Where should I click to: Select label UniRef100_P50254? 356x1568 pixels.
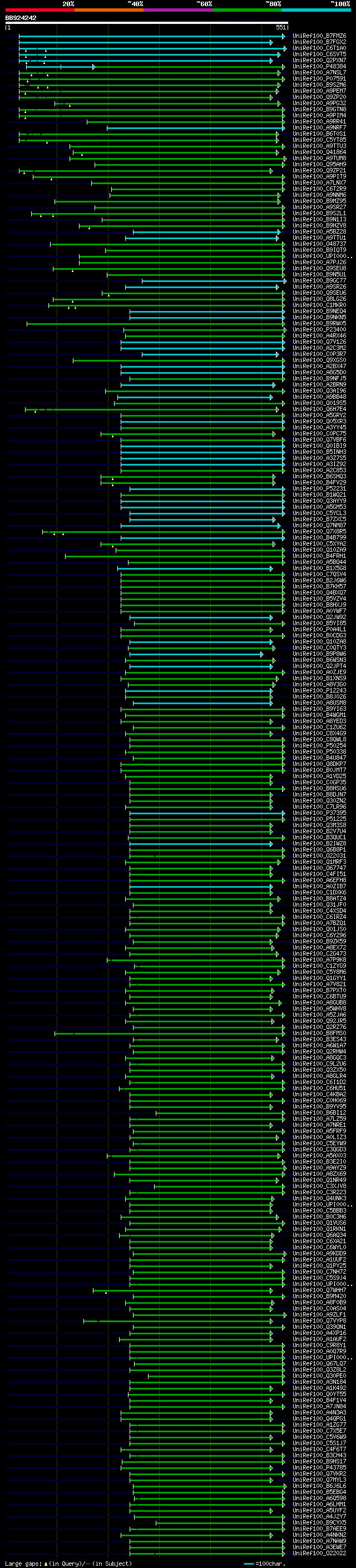(x=319, y=746)
